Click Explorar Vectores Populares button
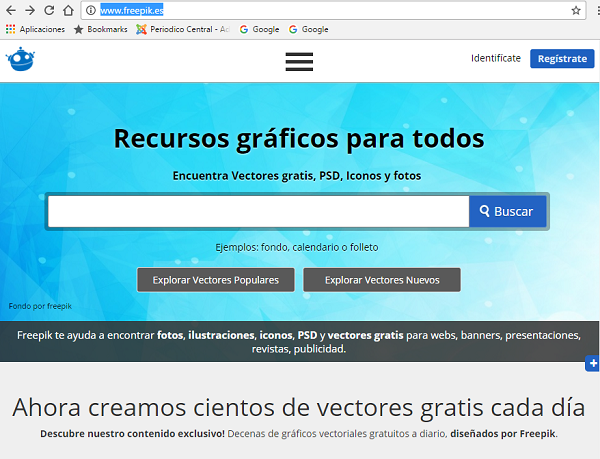This screenshot has width=600, height=459. [216, 280]
